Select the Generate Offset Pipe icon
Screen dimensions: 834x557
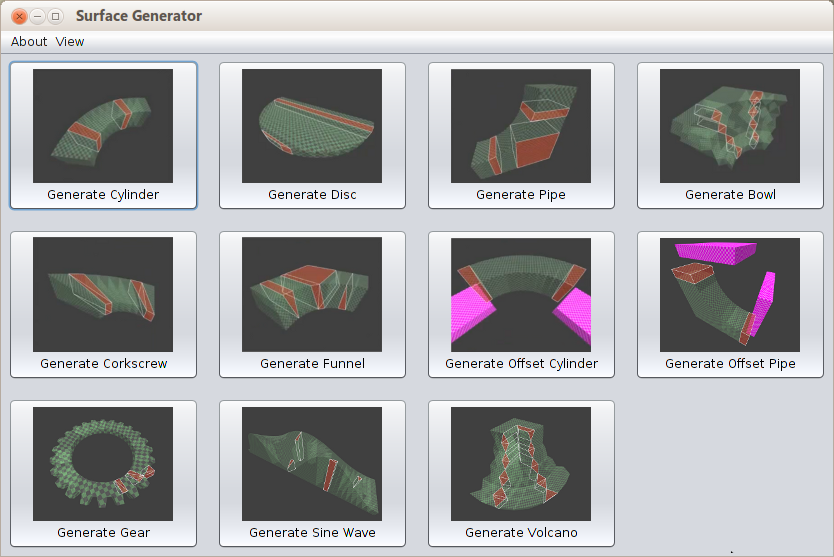tap(730, 294)
